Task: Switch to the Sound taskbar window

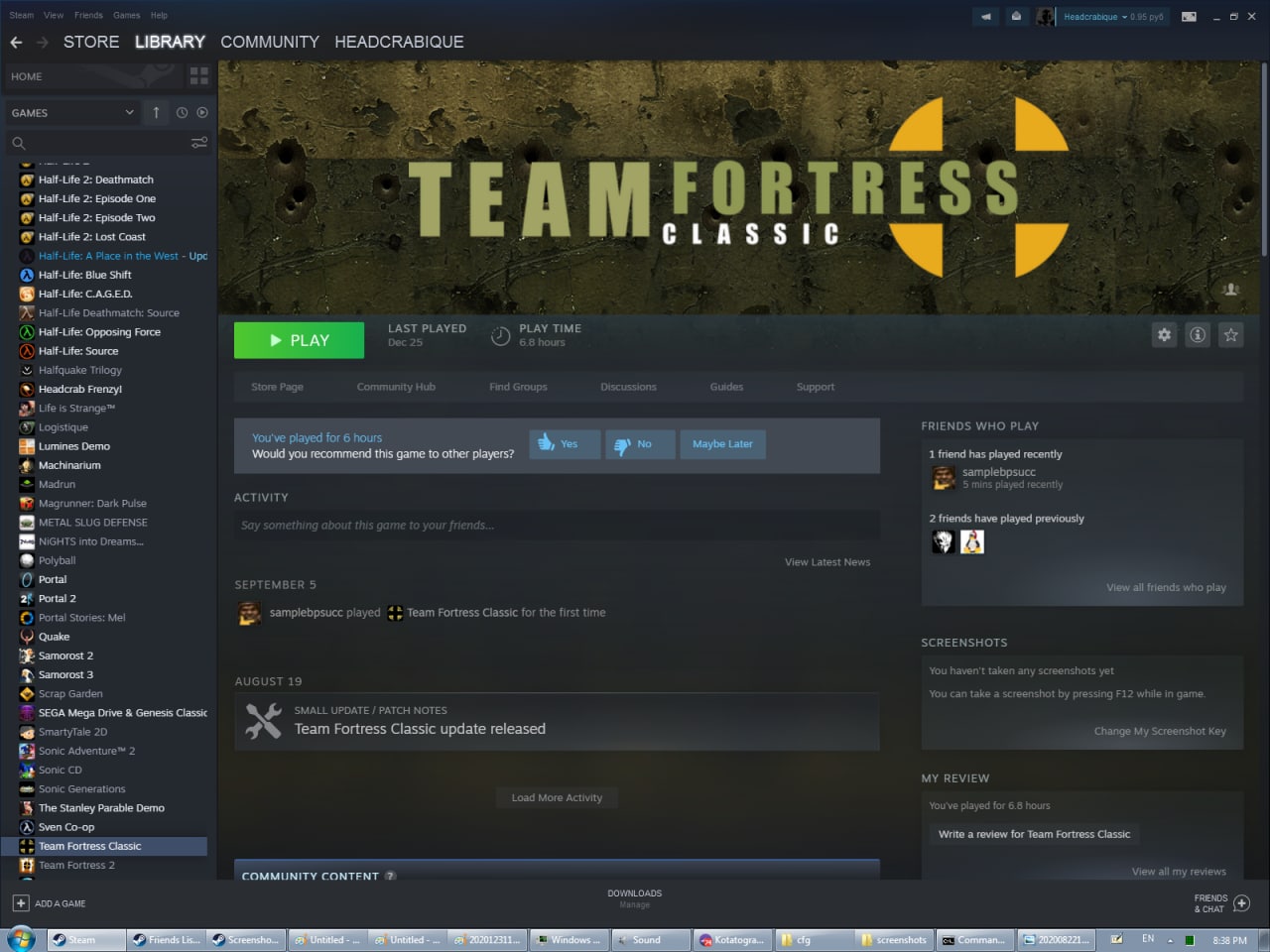Action: pyautogui.click(x=650, y=940)
